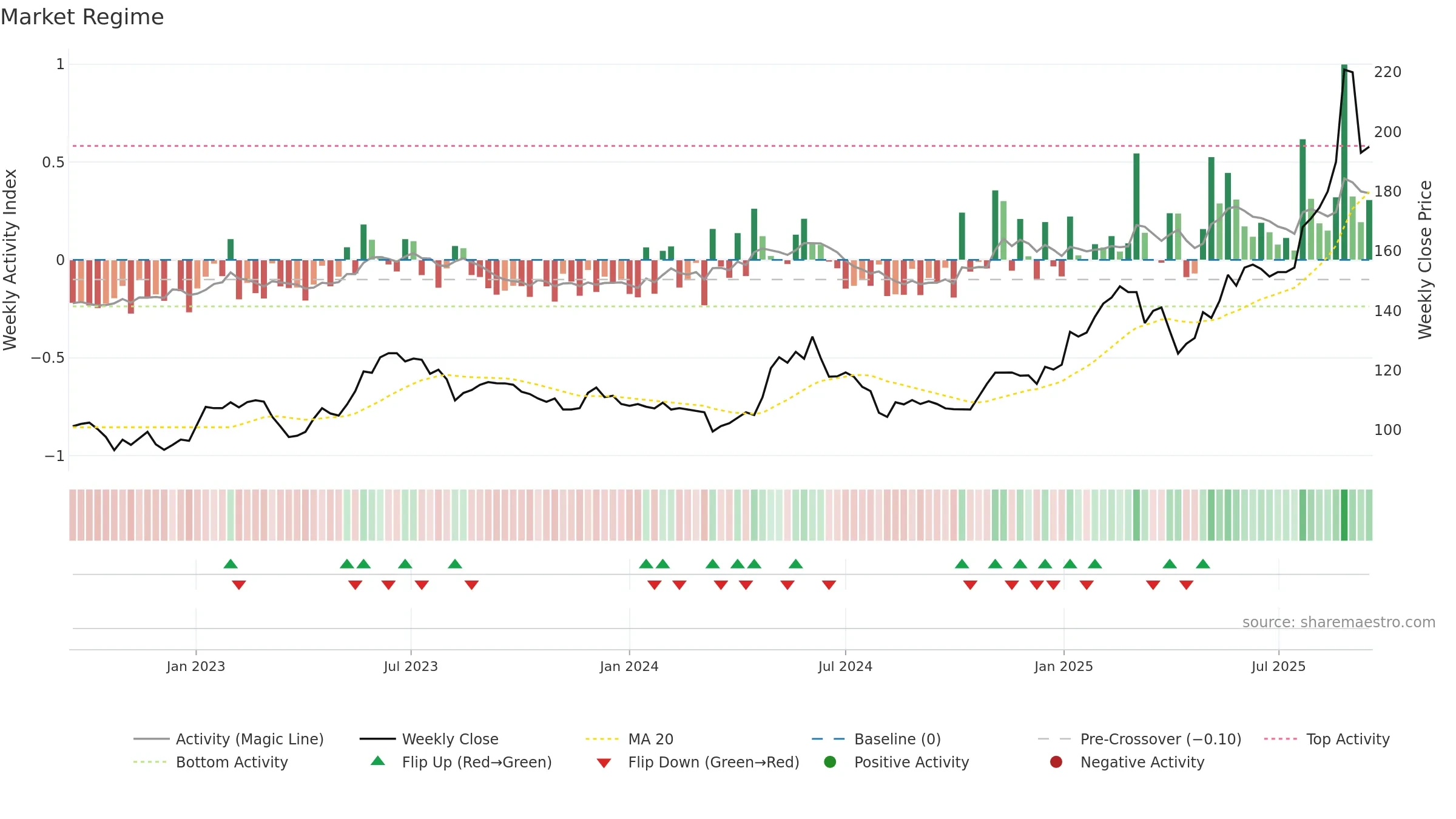Toggle the Weekly Close legend entry
Image resolution: width=1456 pixels, height=819 pixels.
[x=429, y=739]
